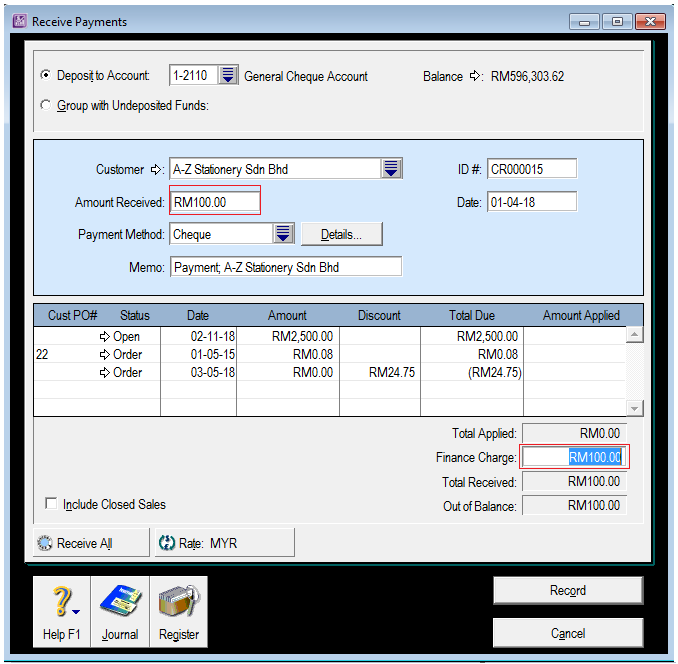Open the deposit account 1-2110 dropdown
678x664 pixels.
(228, 75)
